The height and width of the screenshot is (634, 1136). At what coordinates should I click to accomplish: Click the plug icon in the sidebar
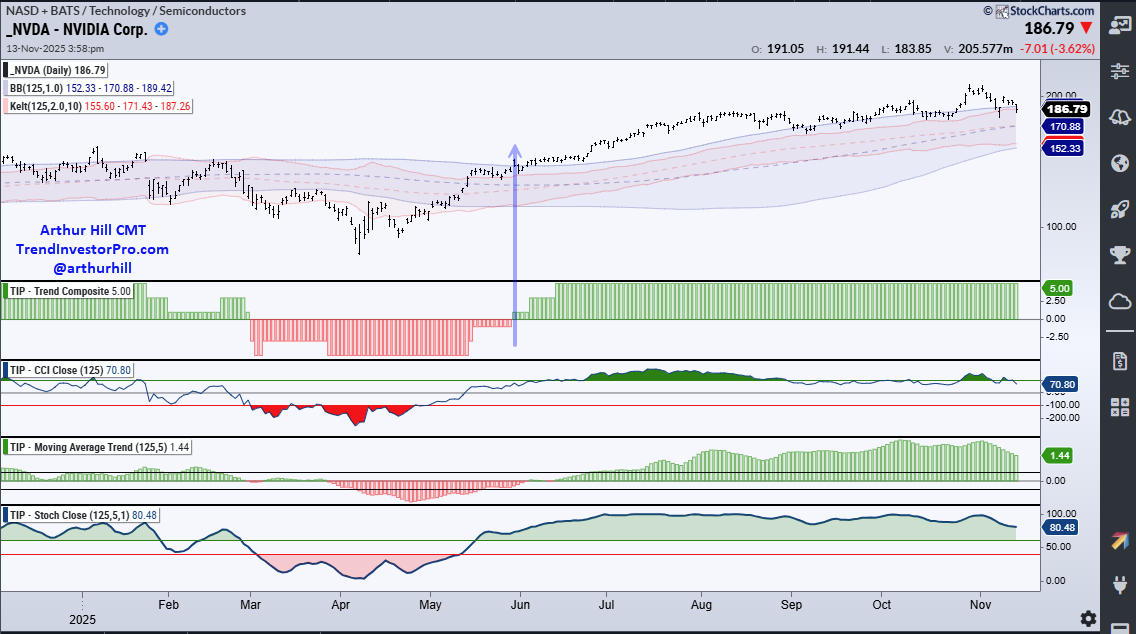tap(1120, 585)
